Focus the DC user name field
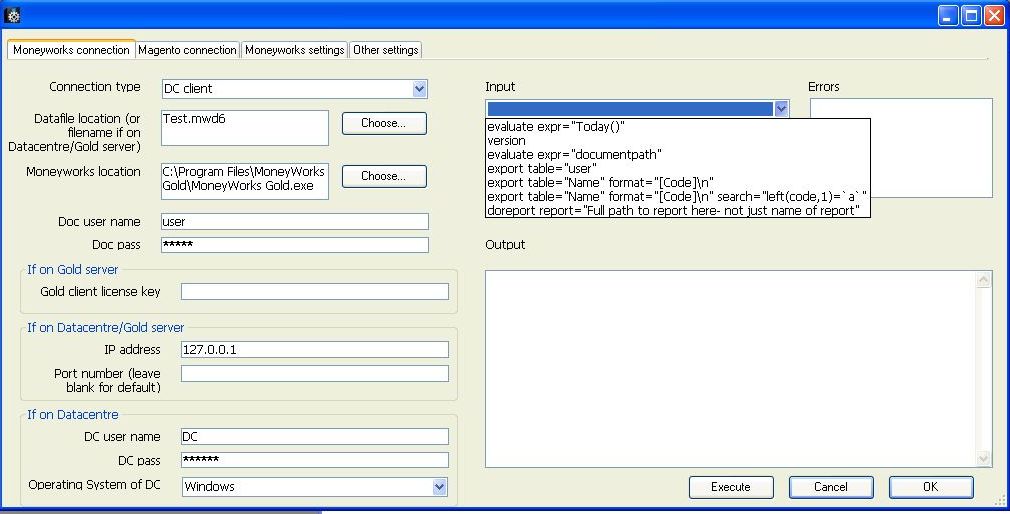The height and width of the screenshot is (514, 1010). [314, 436]
